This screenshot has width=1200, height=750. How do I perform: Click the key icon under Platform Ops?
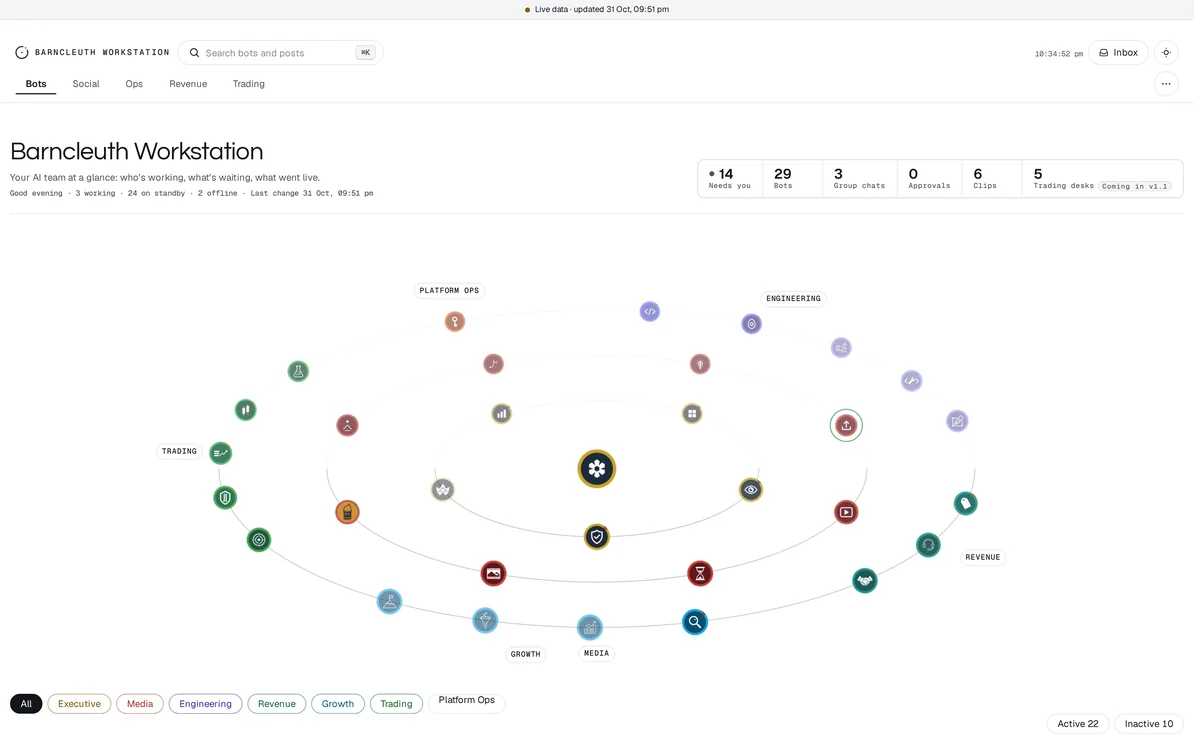click(x=455, y=322)
